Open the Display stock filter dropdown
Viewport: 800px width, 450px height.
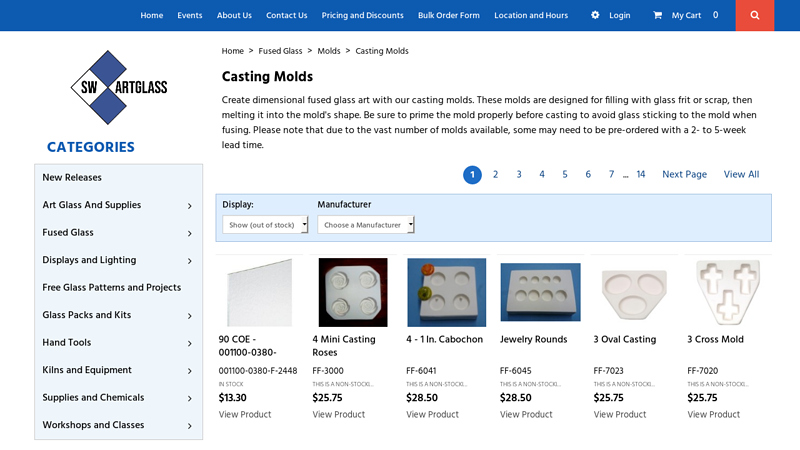(x=265, y=225)
